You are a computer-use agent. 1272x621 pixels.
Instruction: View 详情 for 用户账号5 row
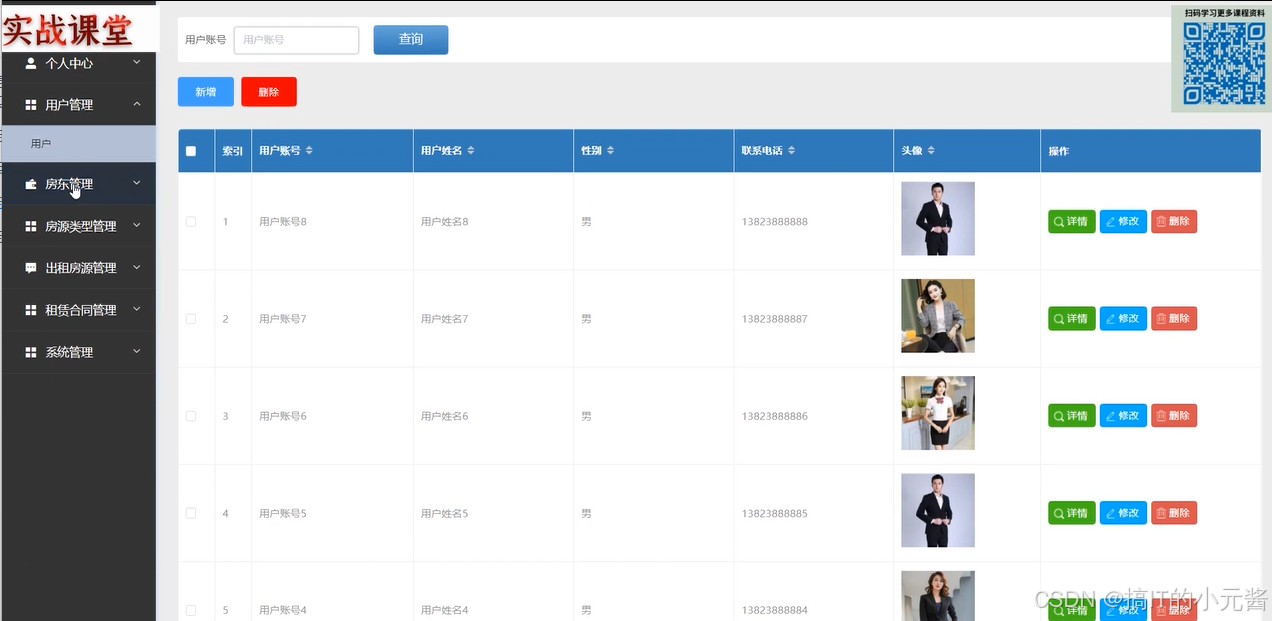click(x=1072, y=513)
